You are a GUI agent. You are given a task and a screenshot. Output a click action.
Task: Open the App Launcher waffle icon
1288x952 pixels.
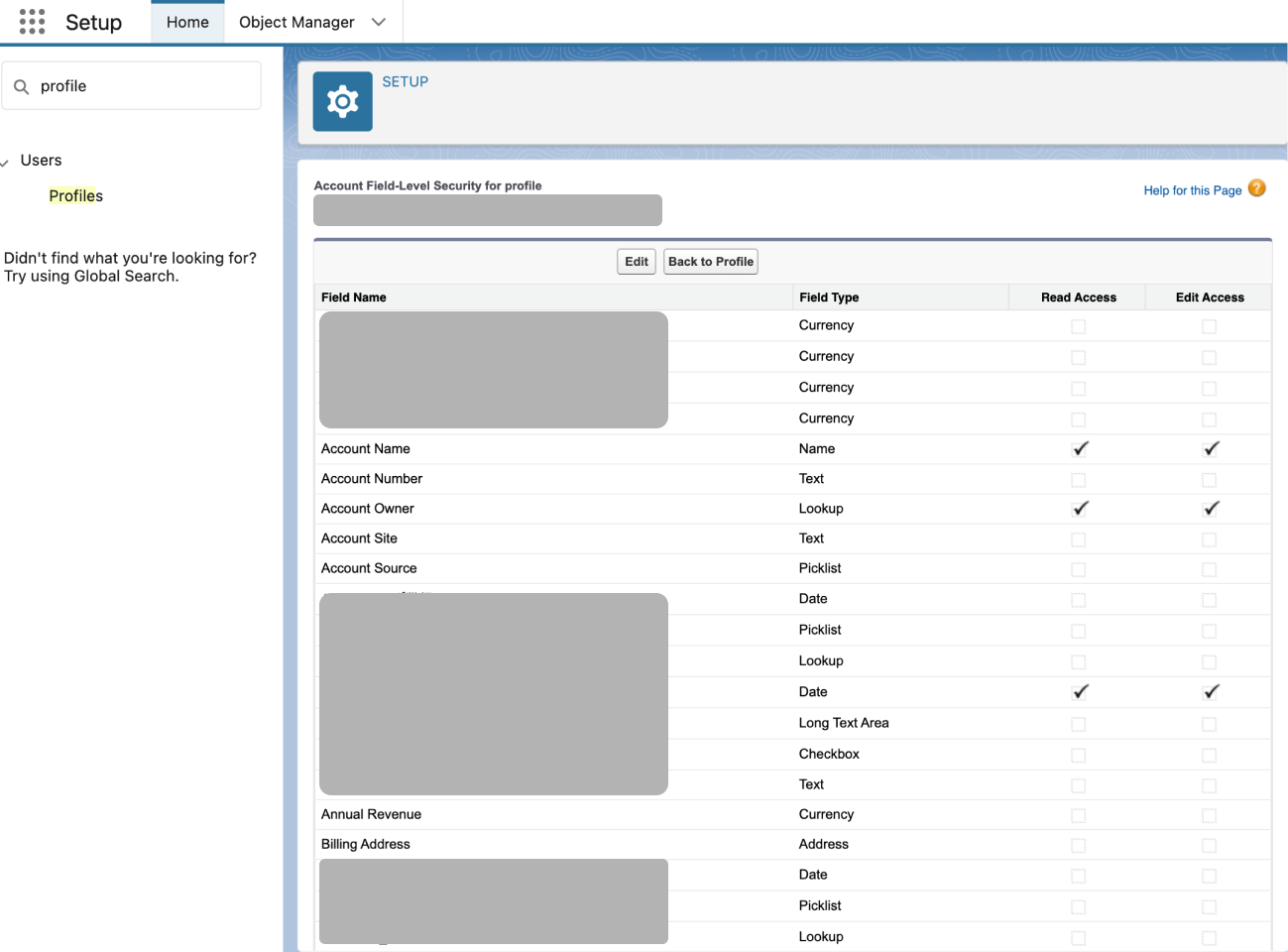pos(32,21)
